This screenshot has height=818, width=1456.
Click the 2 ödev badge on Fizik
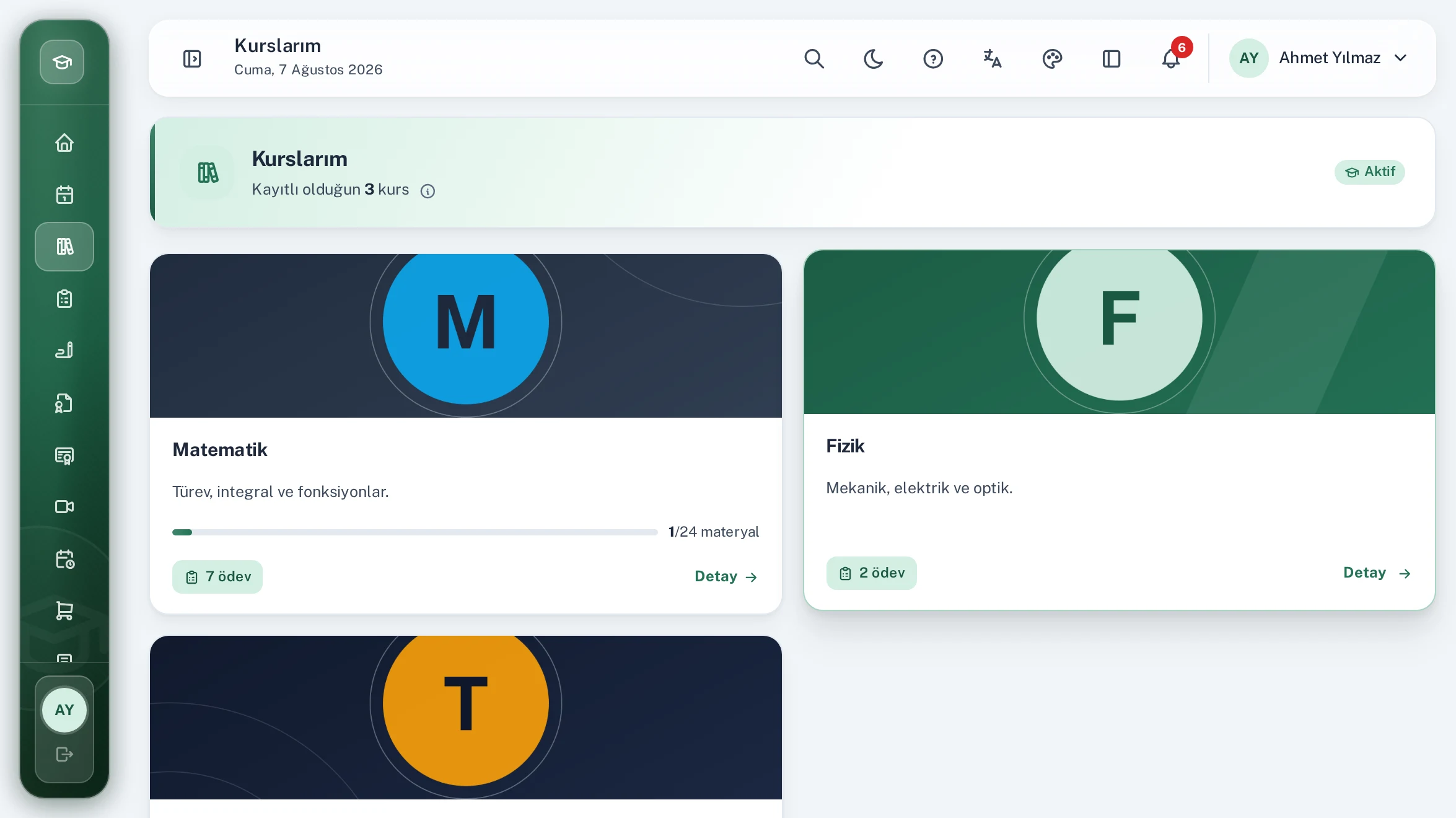pyautogui.click(x=871, y=573)
